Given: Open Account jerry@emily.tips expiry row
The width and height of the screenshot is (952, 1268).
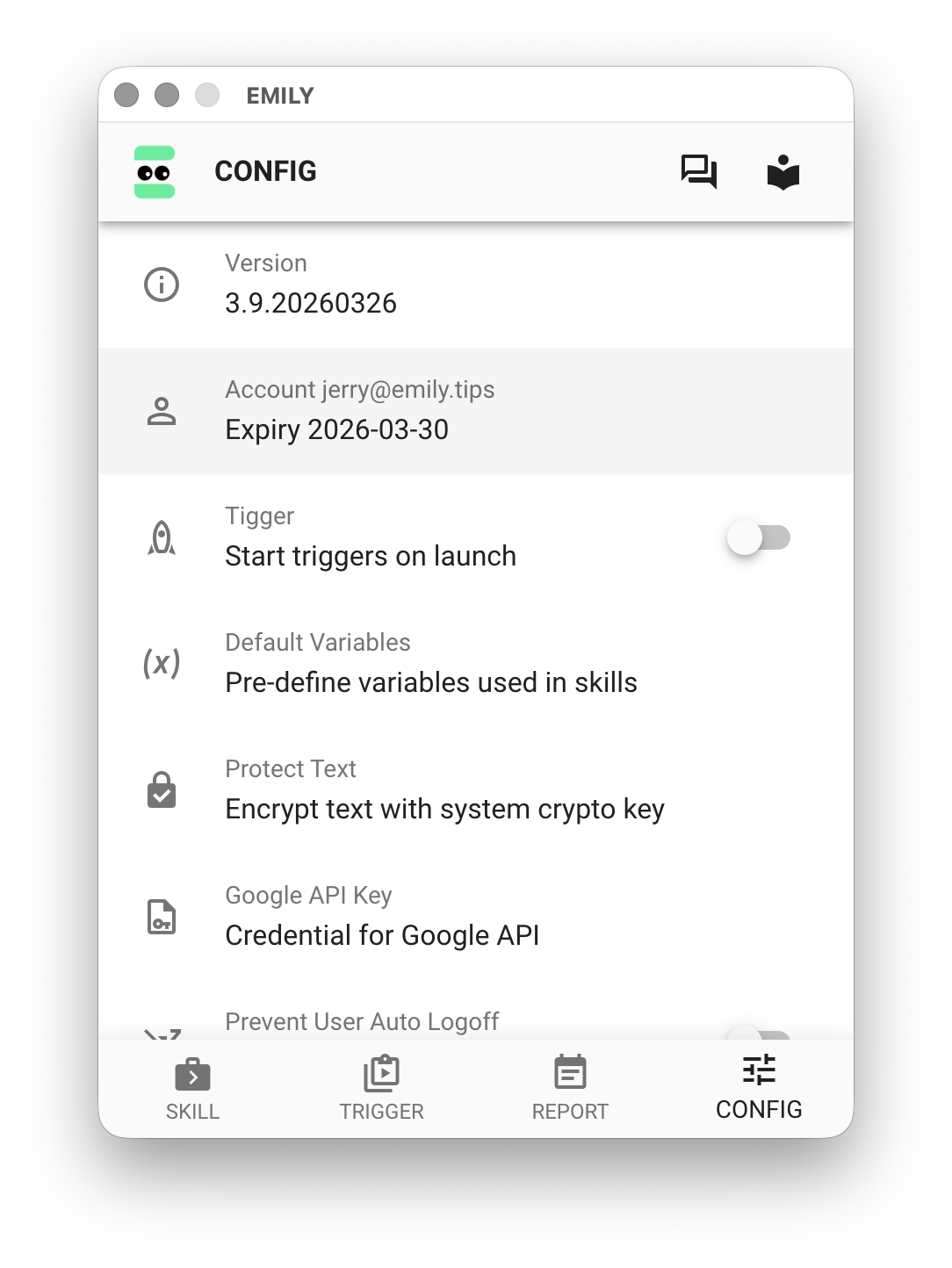Looking at the screenshot, I should 476,411.
